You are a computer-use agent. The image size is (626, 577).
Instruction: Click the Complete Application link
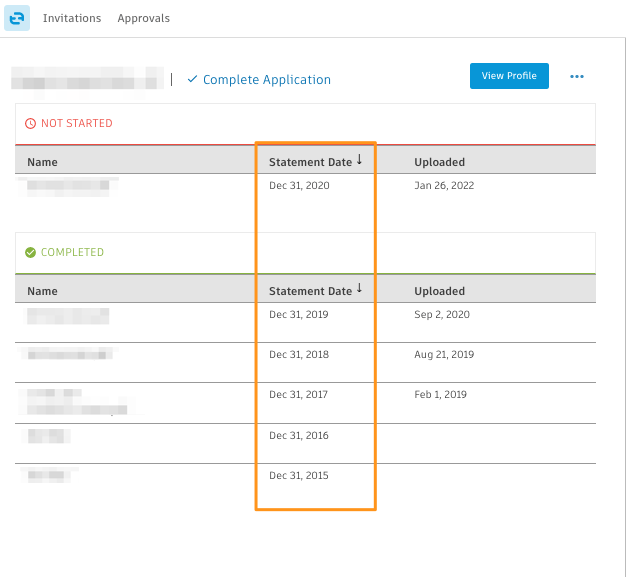(267, 79)
